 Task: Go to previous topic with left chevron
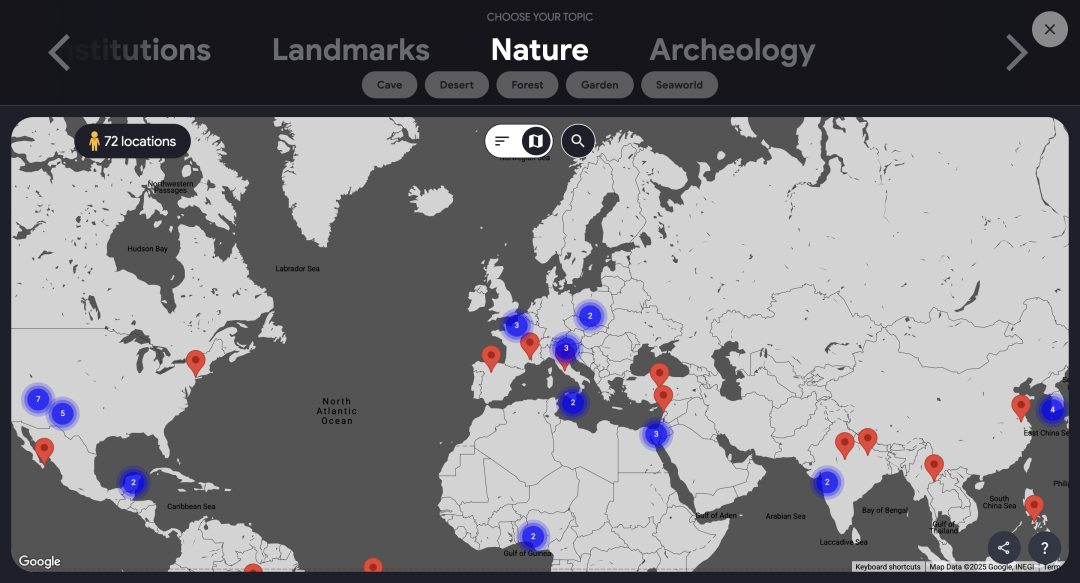(x=60, y=52)
